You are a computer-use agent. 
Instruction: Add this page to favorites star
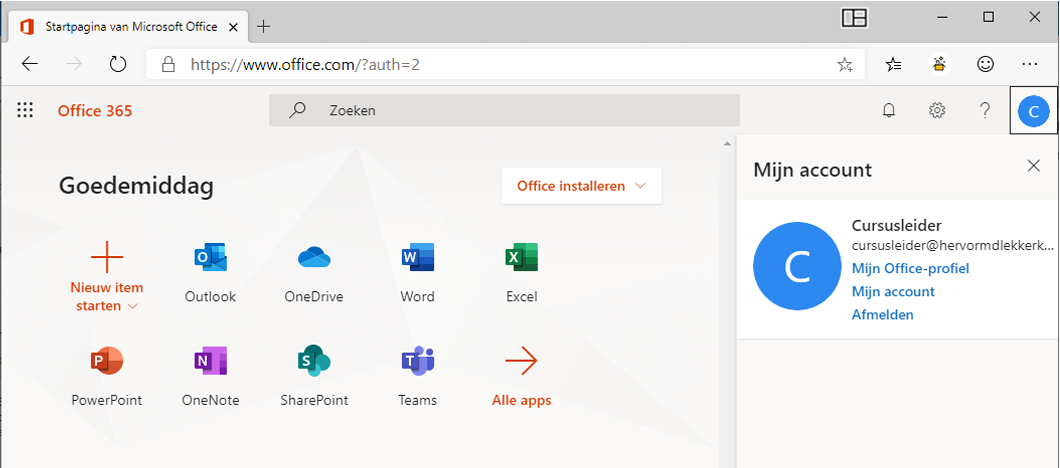pyautogui.click(x=844, y=64)
